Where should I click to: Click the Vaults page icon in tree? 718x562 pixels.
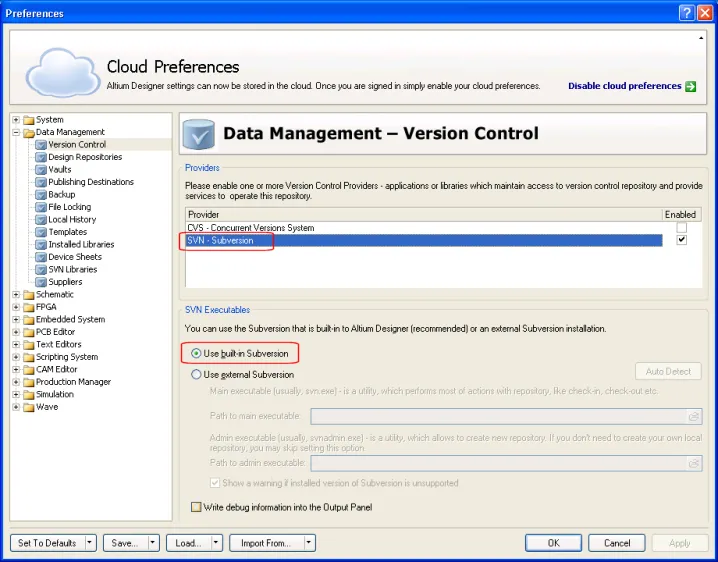coord(41,170)
